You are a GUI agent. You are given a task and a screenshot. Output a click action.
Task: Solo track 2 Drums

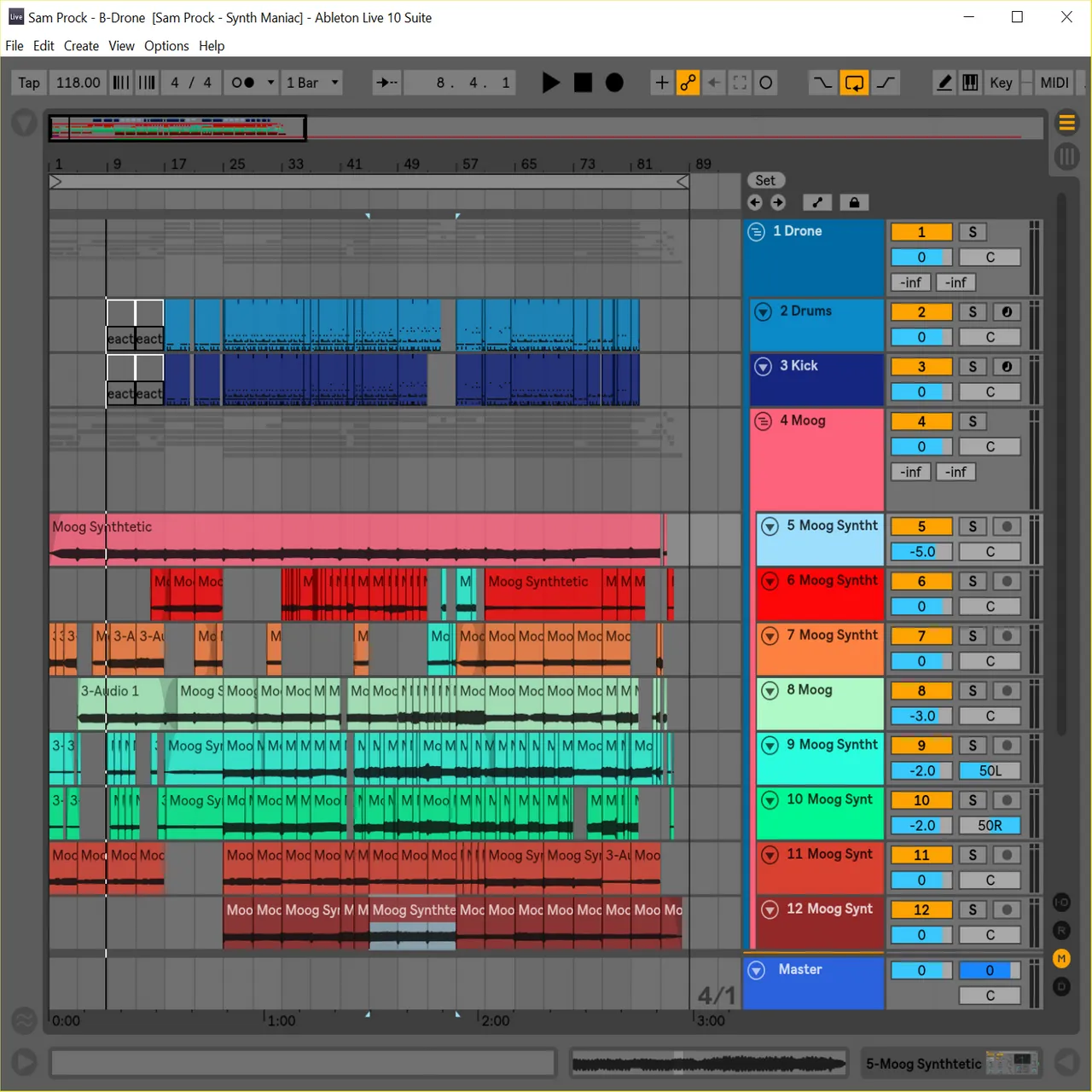pyautogui.click(x=973, y=312)
